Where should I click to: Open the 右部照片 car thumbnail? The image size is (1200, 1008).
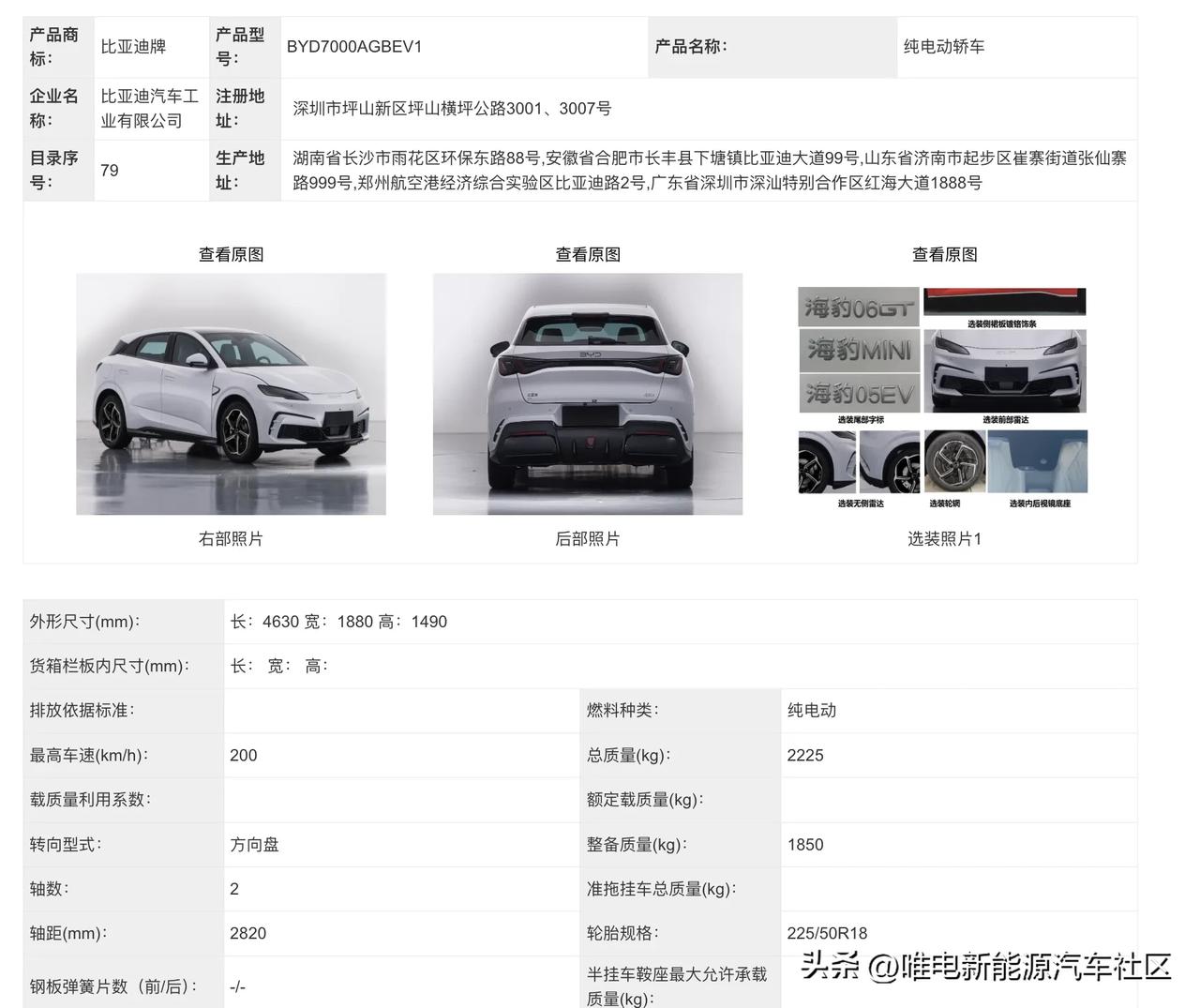tap(231, 394)
